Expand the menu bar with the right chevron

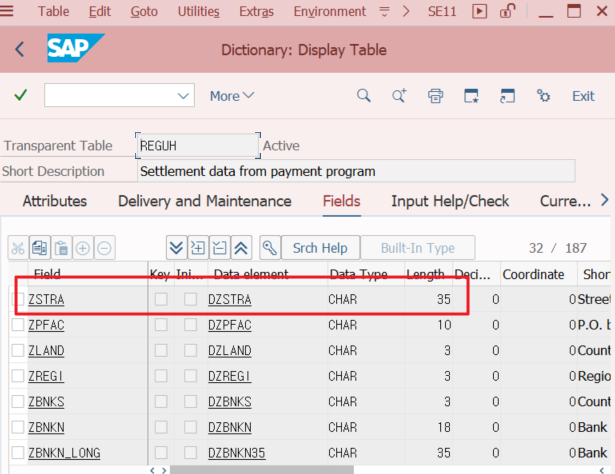click(x=406, y=11)
